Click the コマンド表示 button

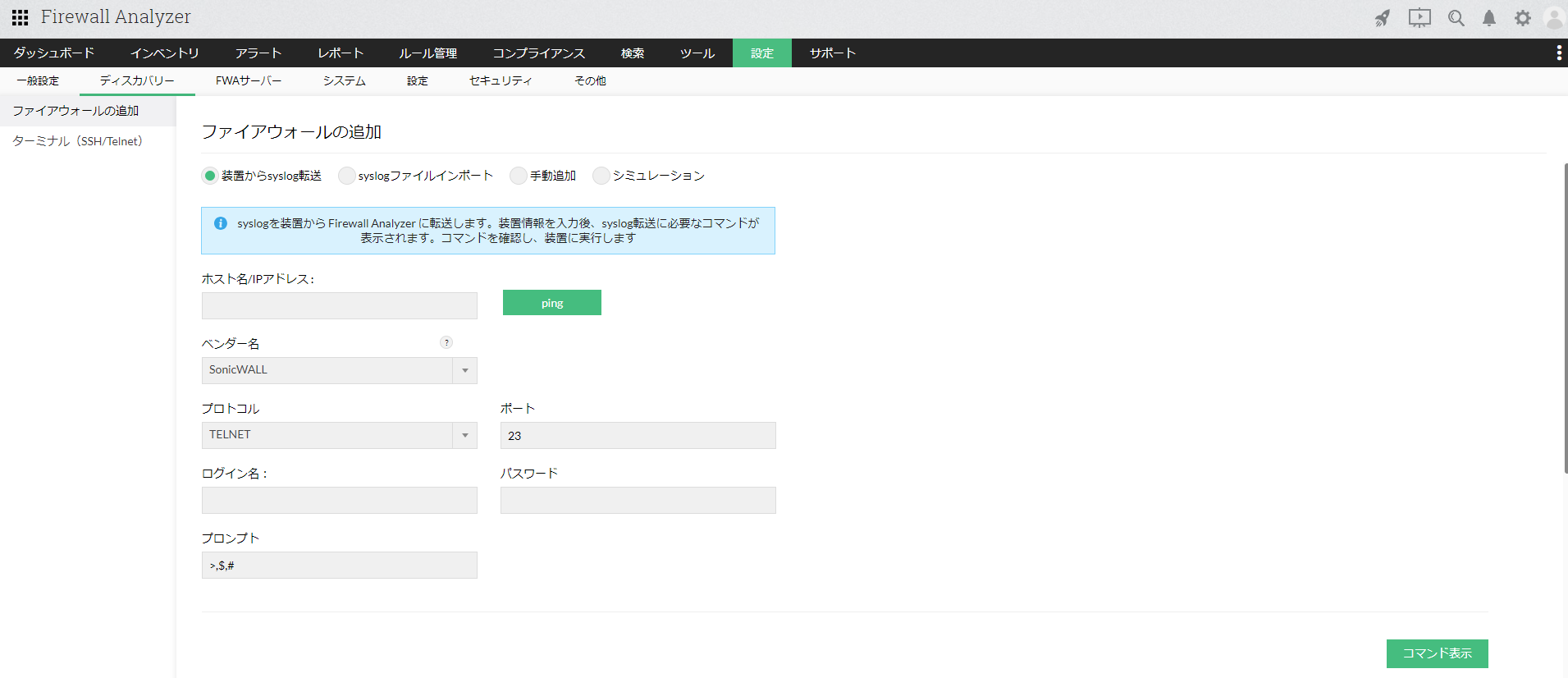tap(1437, 653)
